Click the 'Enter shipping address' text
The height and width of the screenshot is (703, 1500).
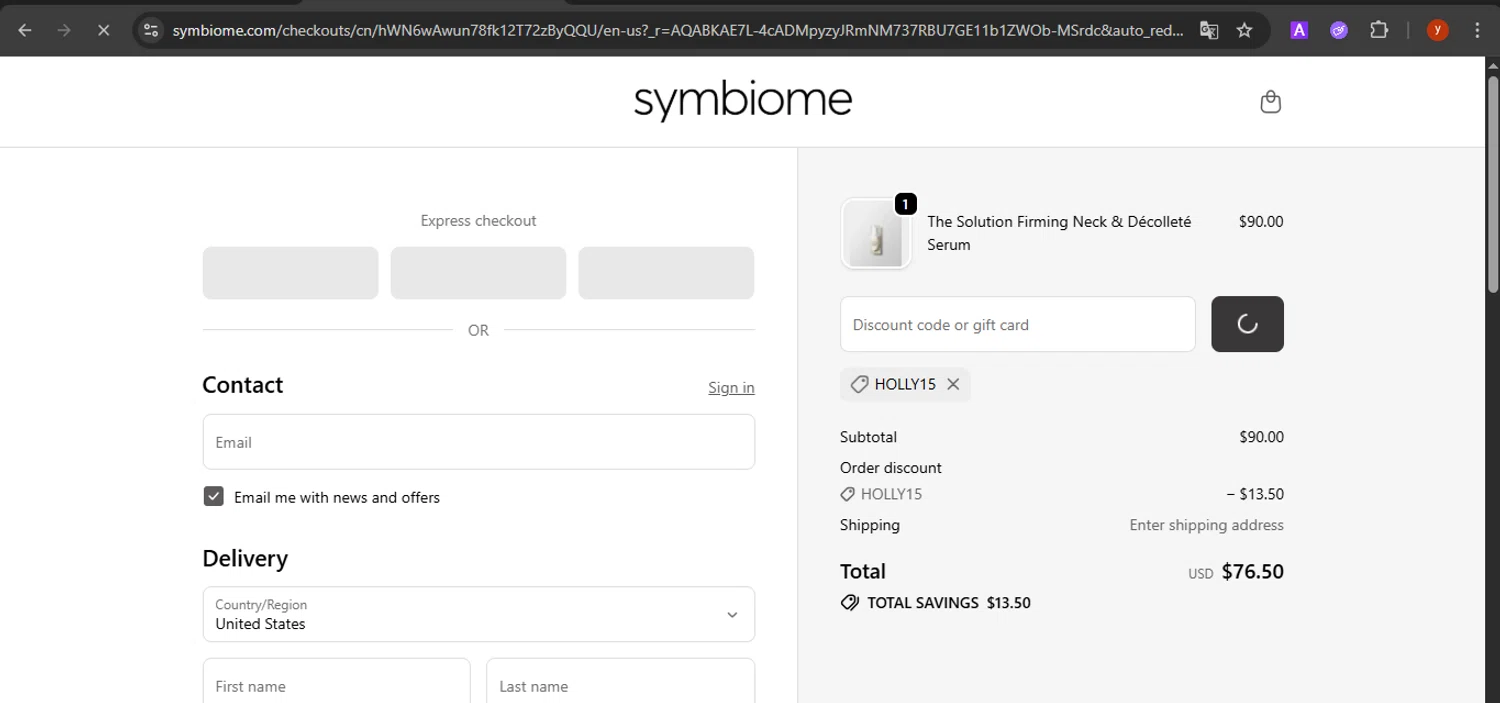click(1206, 525)
